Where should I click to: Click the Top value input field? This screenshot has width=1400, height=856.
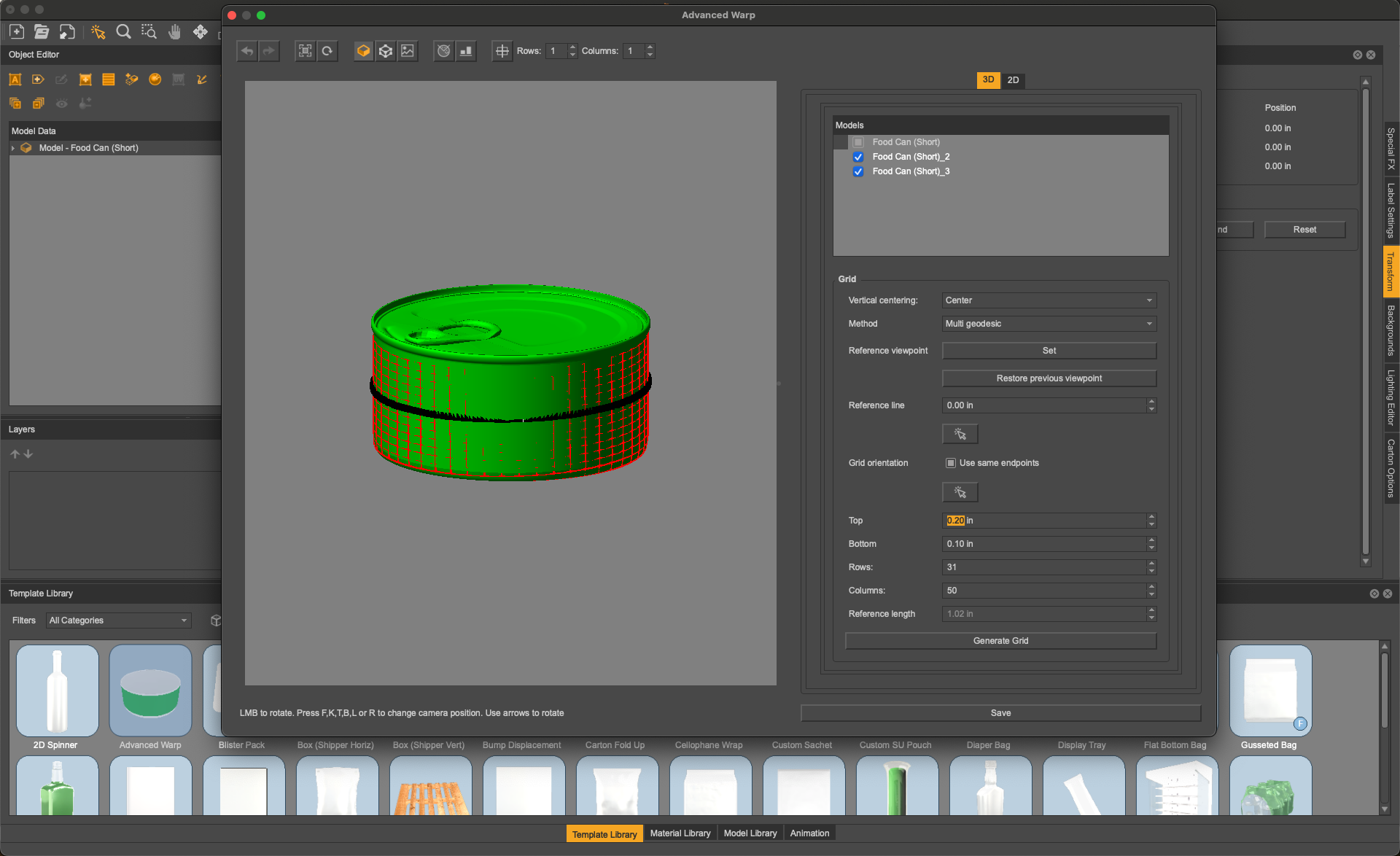(x=1043, y=521)
